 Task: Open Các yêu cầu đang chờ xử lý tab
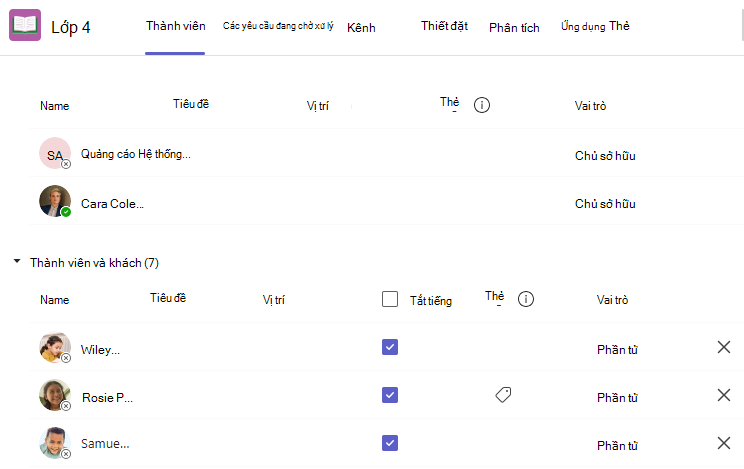[278, 26]
